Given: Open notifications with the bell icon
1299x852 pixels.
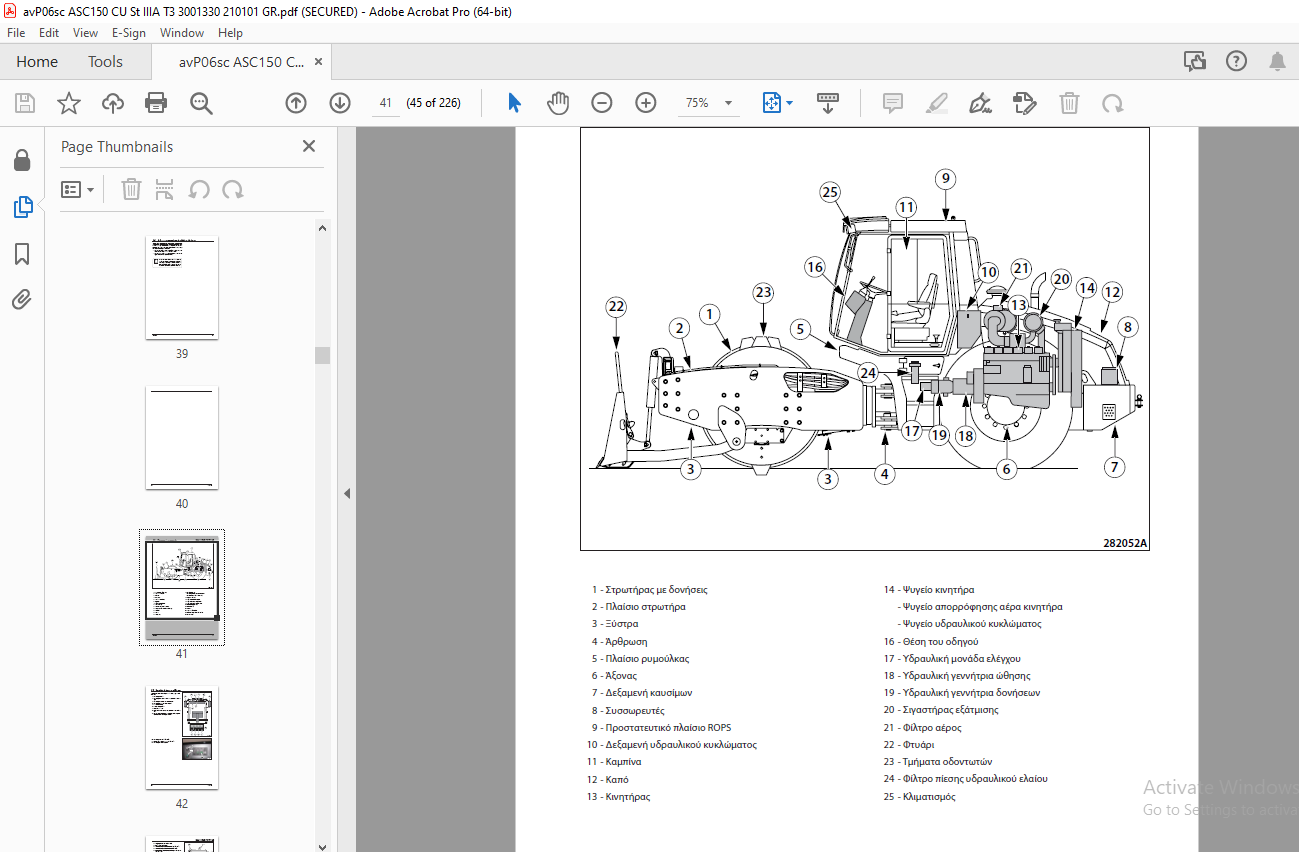Looking at the screenshot, I should 1277,62.
